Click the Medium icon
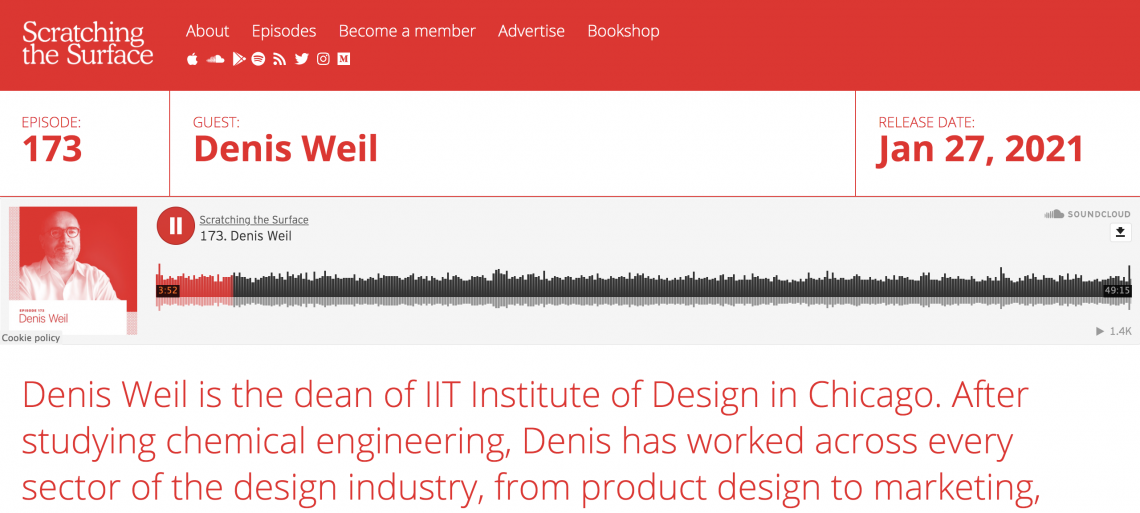 click(344, 60)
